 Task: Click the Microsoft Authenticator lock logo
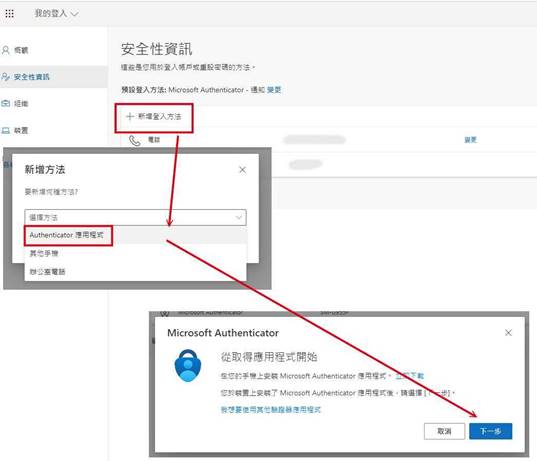coord(188,365)
